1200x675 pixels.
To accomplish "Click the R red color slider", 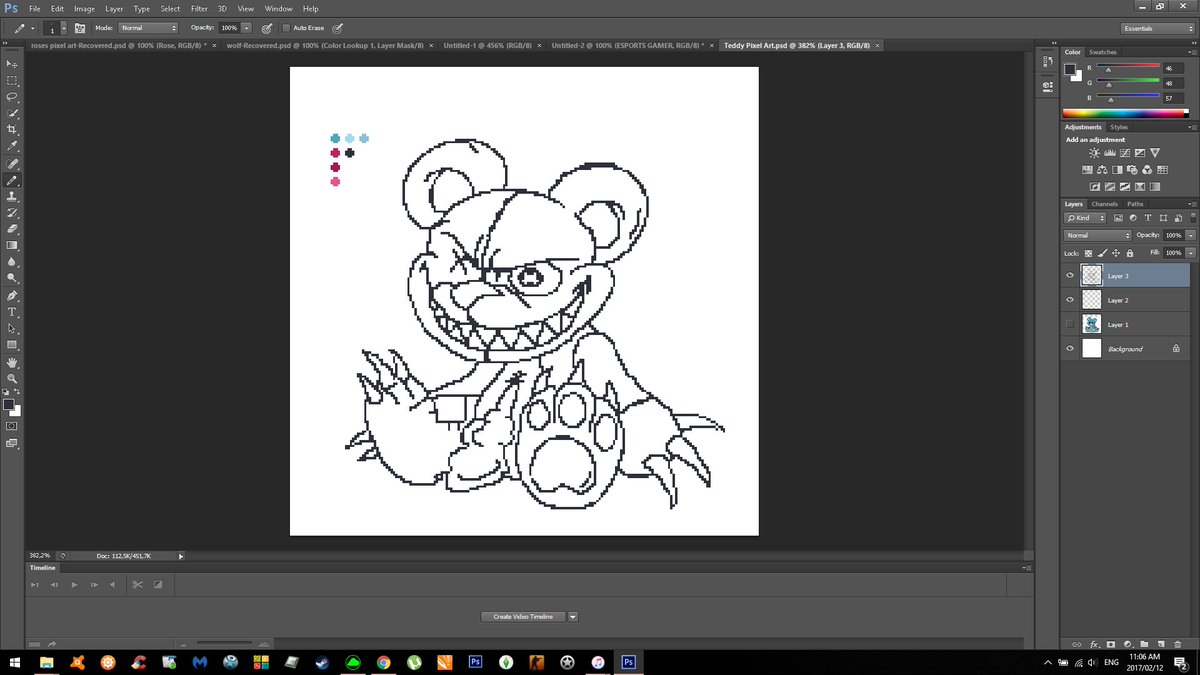I will coord(1128,68).
